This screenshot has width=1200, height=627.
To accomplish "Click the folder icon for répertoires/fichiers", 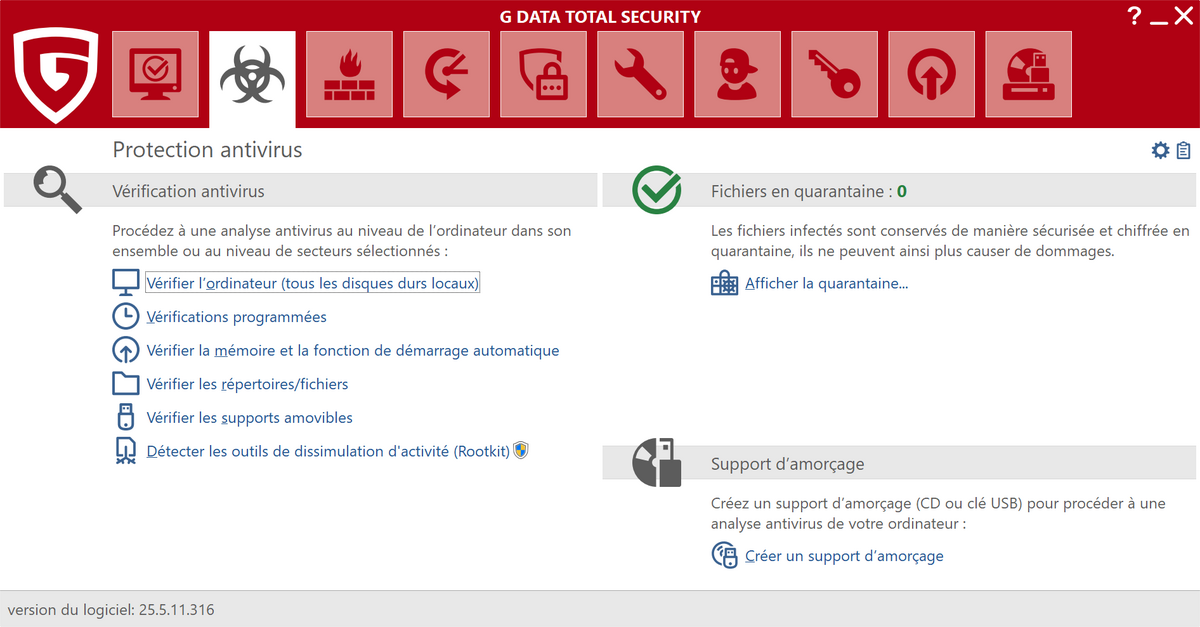I will click(x=126, y=384).
